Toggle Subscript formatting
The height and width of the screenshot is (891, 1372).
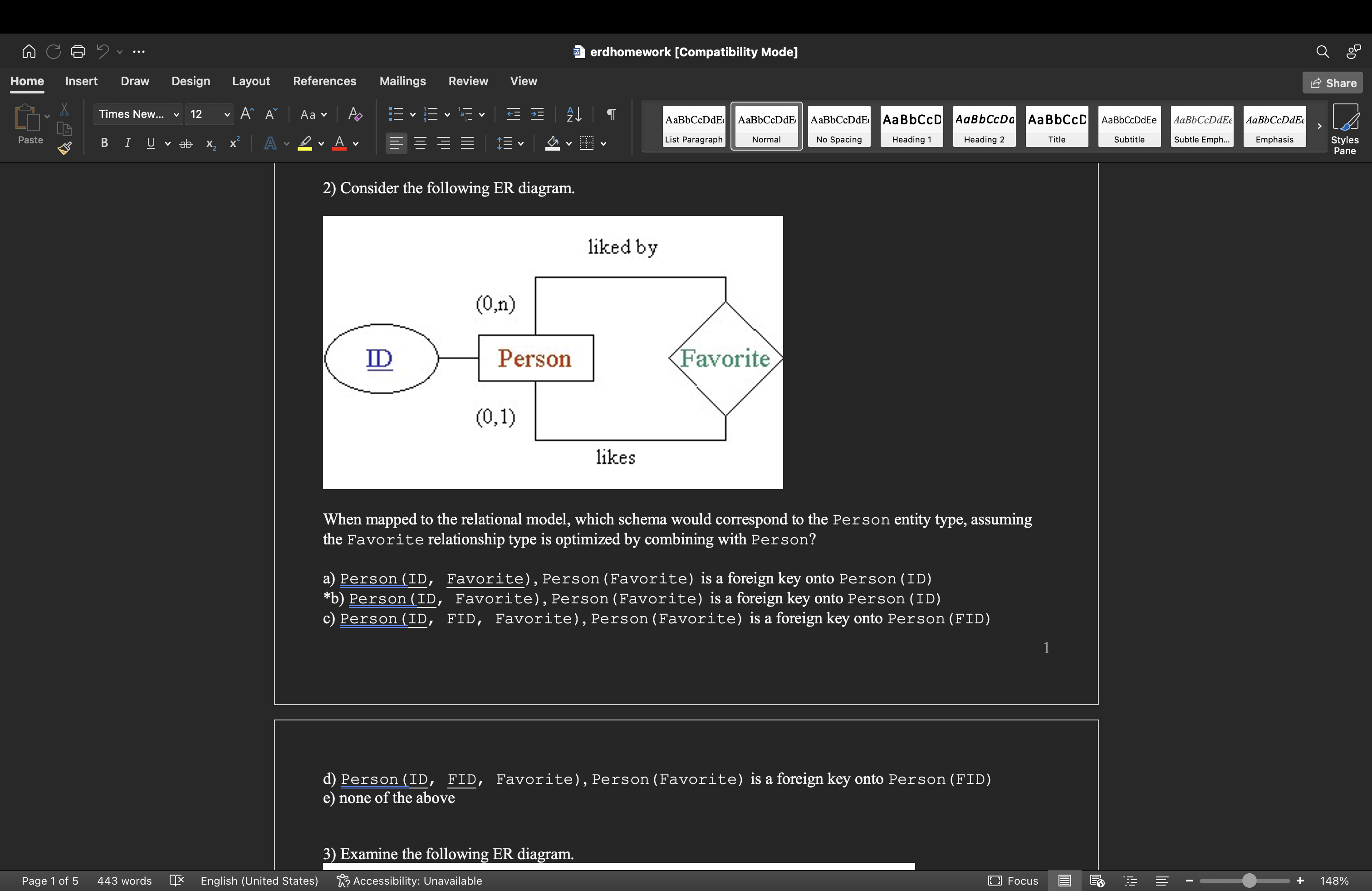(211, 143)
